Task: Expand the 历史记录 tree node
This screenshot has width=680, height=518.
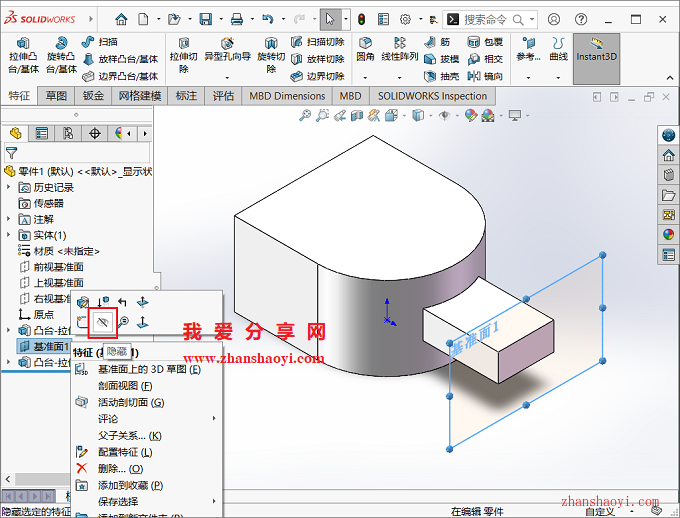Action: (10, 187)
